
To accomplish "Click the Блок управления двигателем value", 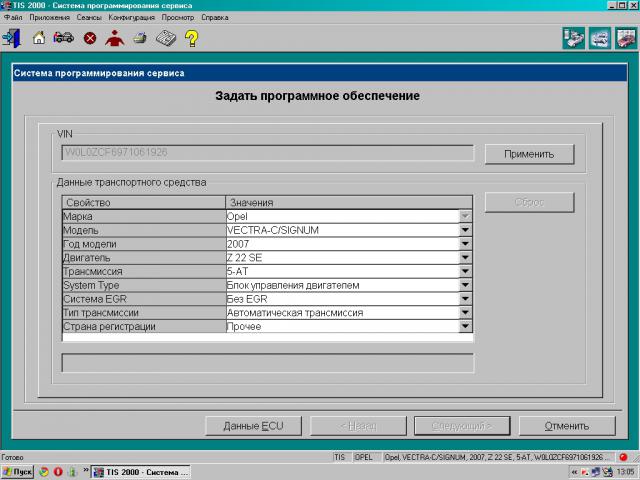I will [x=342, y=285].
